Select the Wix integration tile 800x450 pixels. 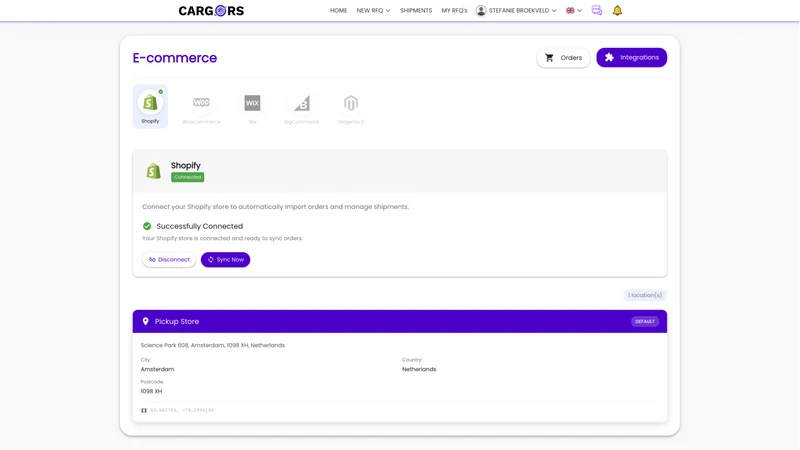[x=252, y=108]
